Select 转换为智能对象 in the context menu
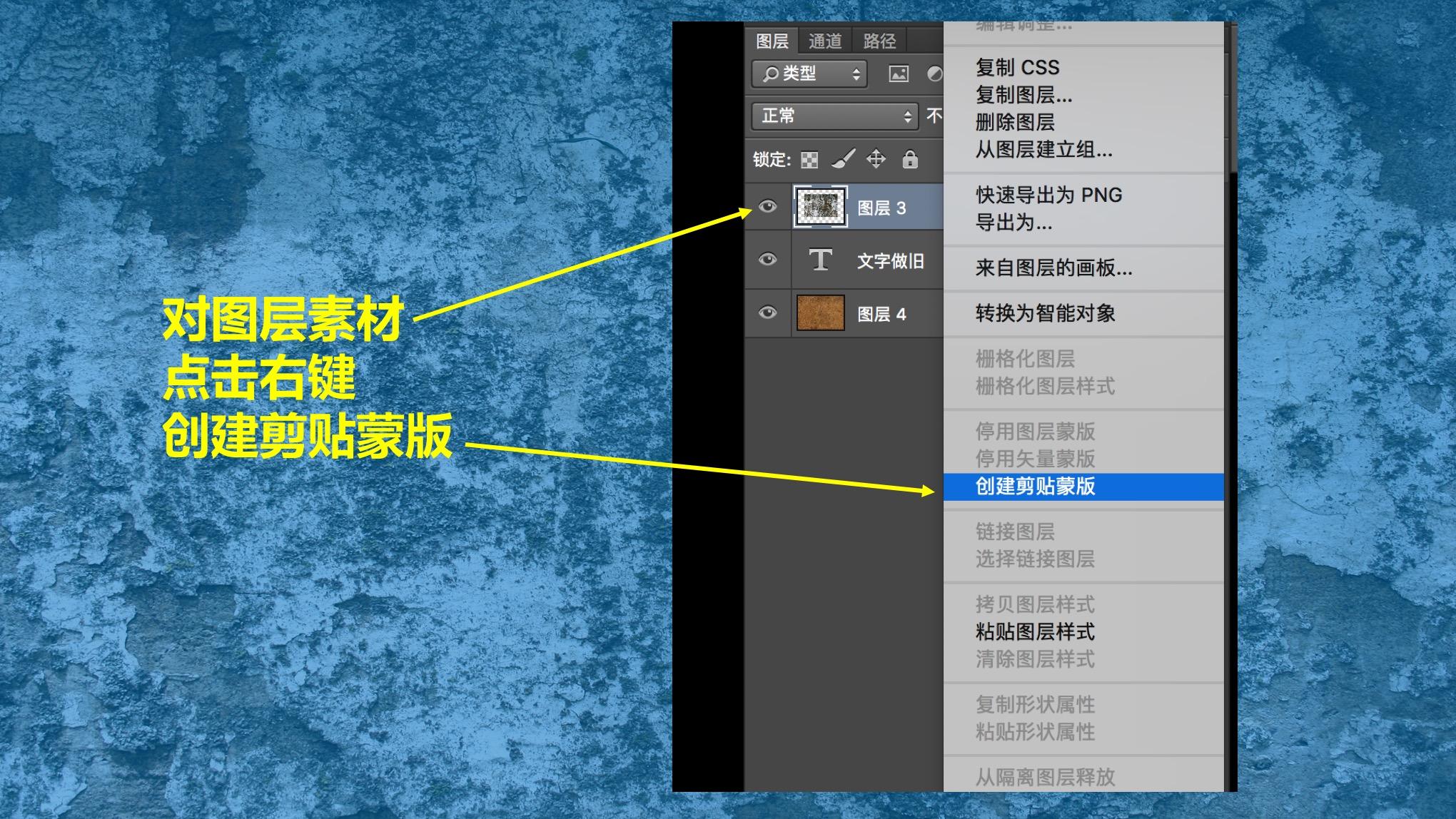Viewport: 1456px width, 819px height. tap(1045, 313)
